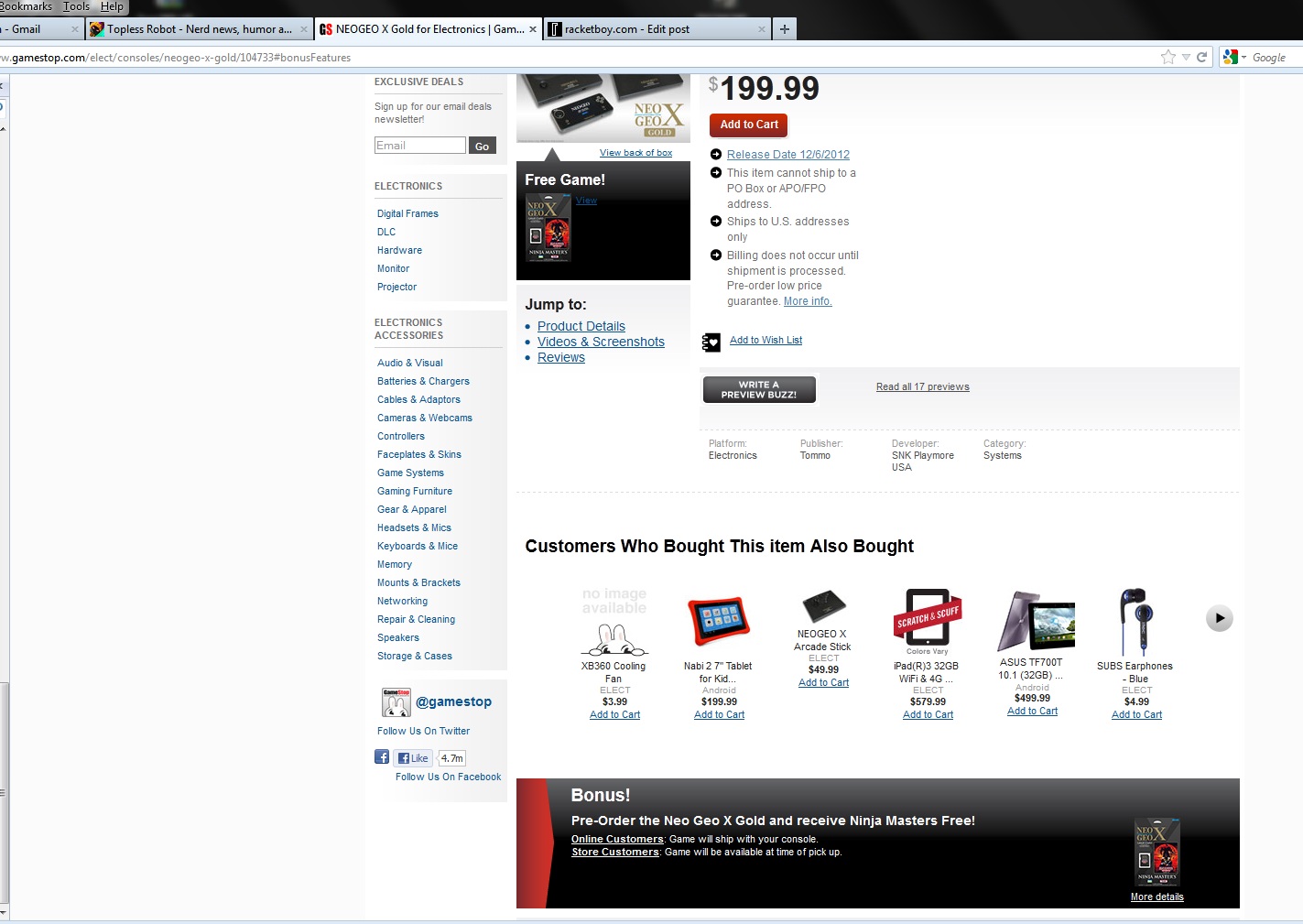This screenshot has height=924, width=1303.
Task: Add NEOGEO X Arcade Stick to cart
Action: coord(823,683)
